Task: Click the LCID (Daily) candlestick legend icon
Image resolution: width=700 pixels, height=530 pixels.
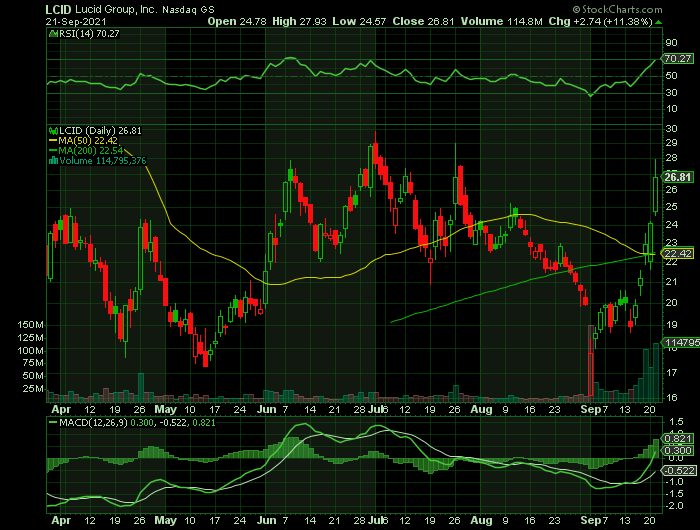Action: [53, 131]
